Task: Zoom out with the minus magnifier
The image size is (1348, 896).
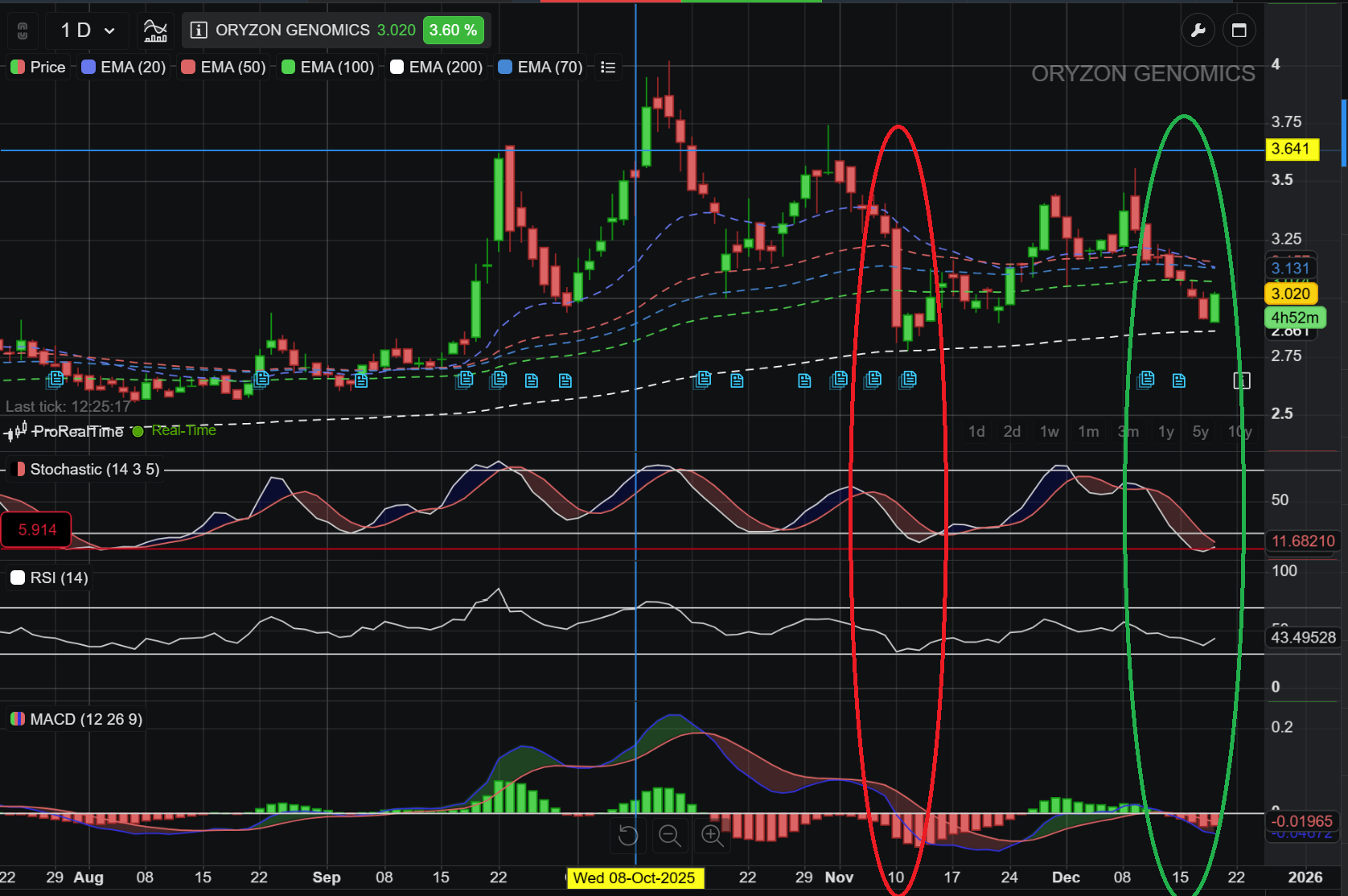Action: (670, 836)
